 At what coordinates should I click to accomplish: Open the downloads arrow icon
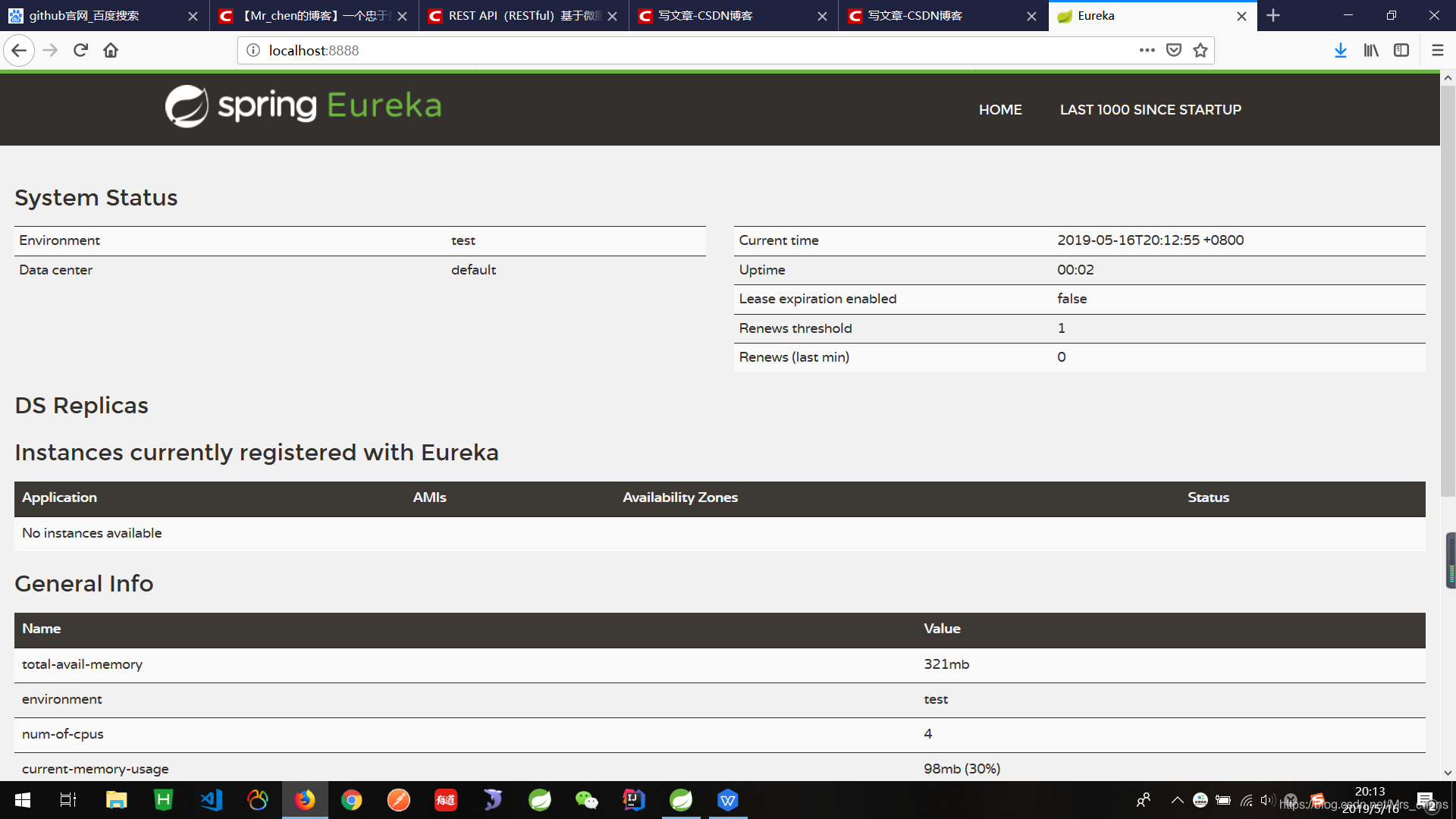tap(1340, 50)
